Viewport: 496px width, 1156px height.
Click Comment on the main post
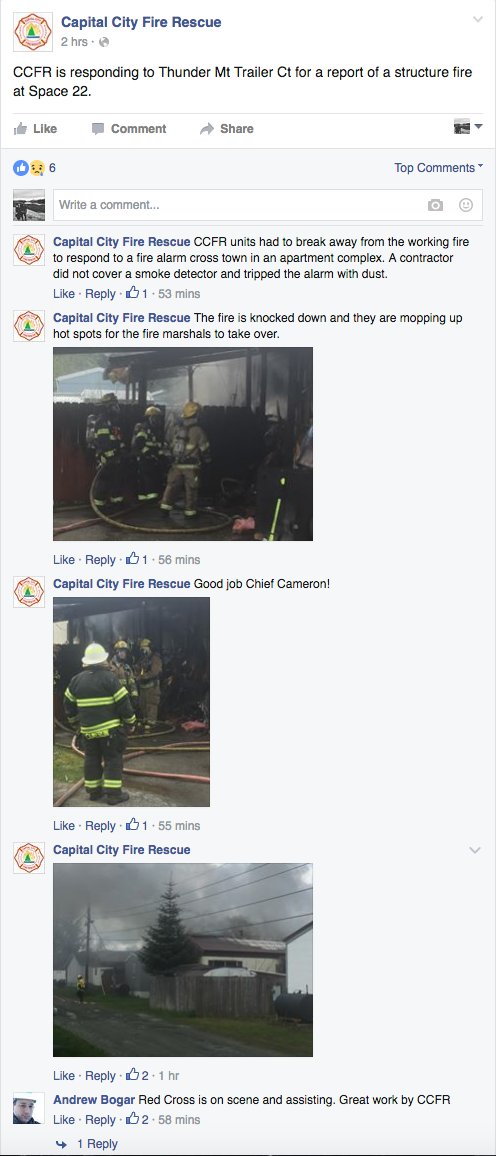pyautogui.click(x=129, y=128)
